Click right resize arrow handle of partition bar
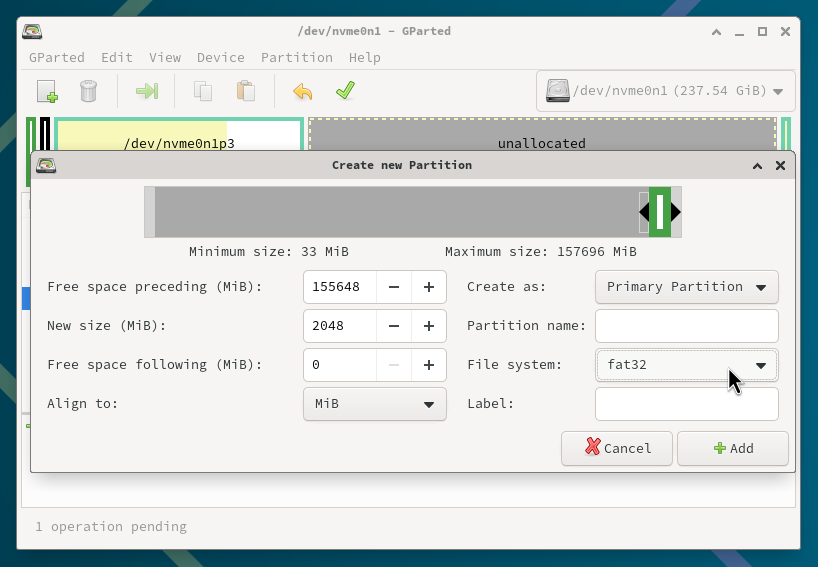 pyautogui.click(x=676, y=212)
